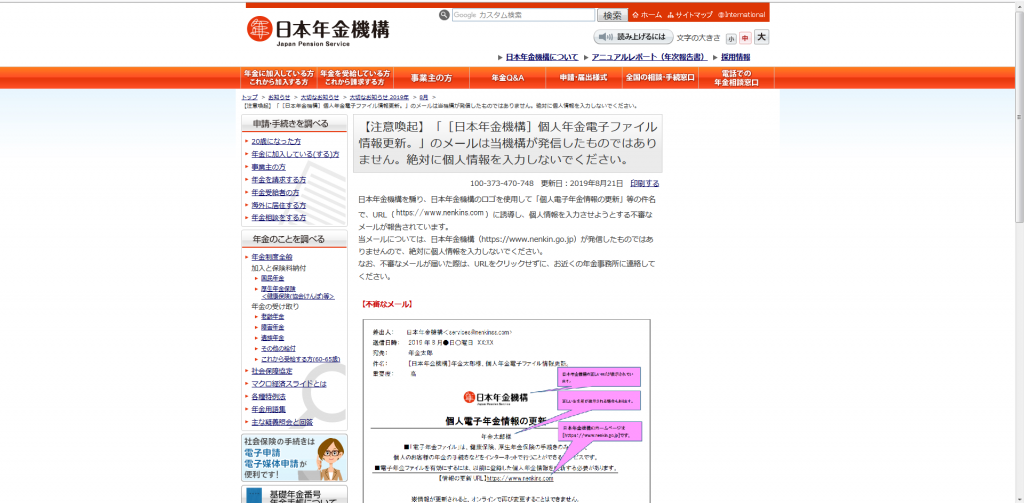The height and width of the screenshot is (503, 1024).
Task: Open 20歳になった方 sidebar link
Action: pyautogui.click(x=276, y=141)
